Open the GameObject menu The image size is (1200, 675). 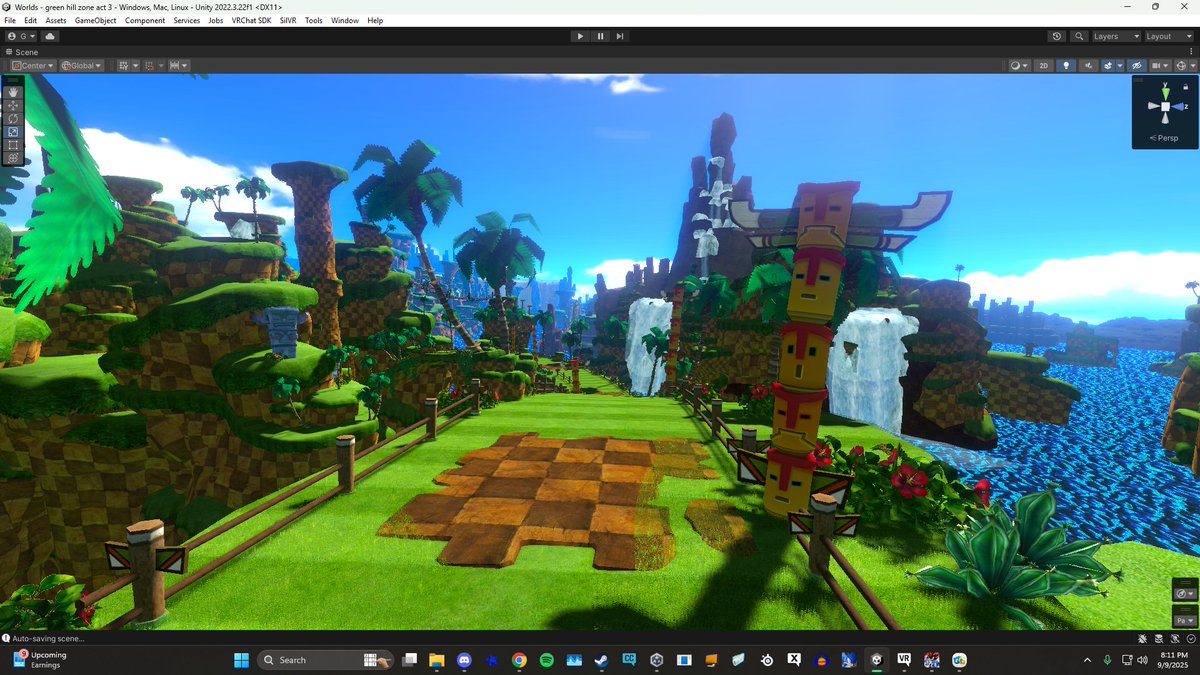tap(95, 20)
